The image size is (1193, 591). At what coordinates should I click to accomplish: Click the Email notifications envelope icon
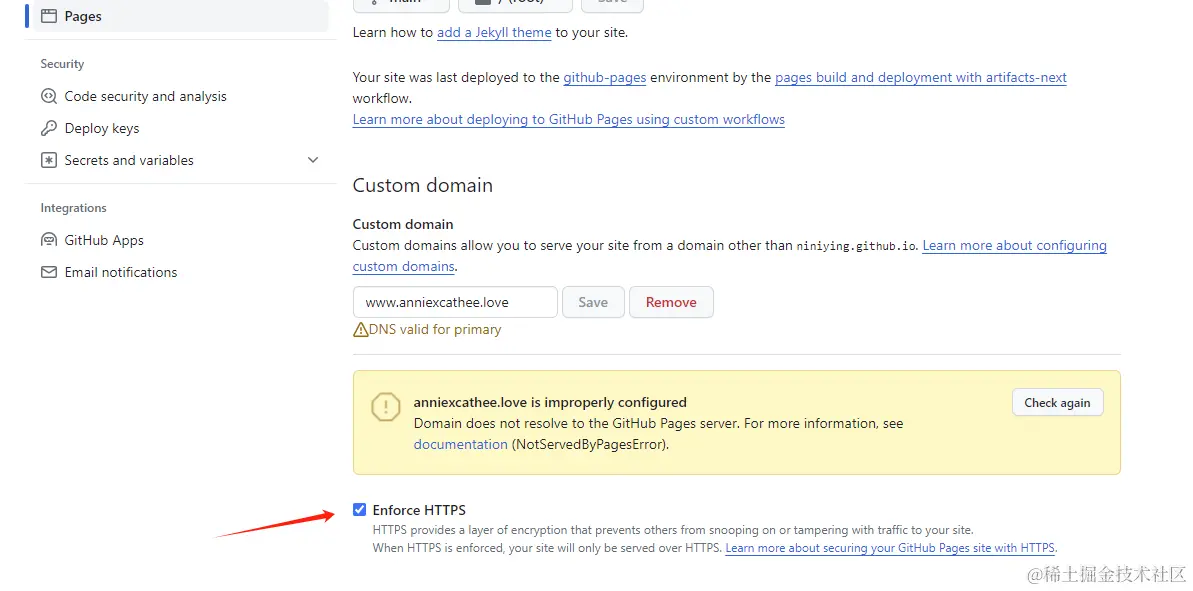[49, 272]
